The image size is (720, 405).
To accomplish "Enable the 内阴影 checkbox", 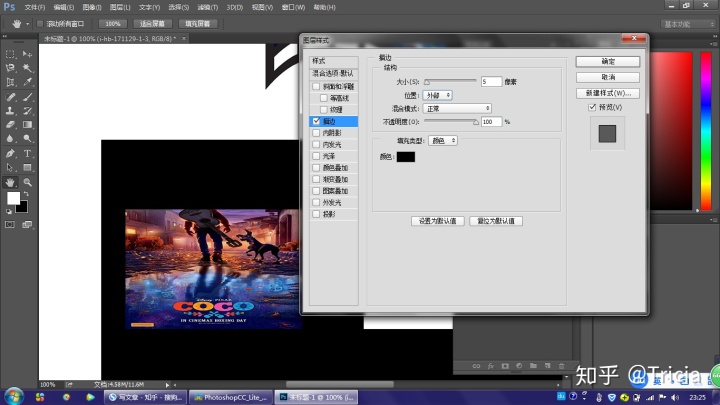I will [x=316, y=133].
